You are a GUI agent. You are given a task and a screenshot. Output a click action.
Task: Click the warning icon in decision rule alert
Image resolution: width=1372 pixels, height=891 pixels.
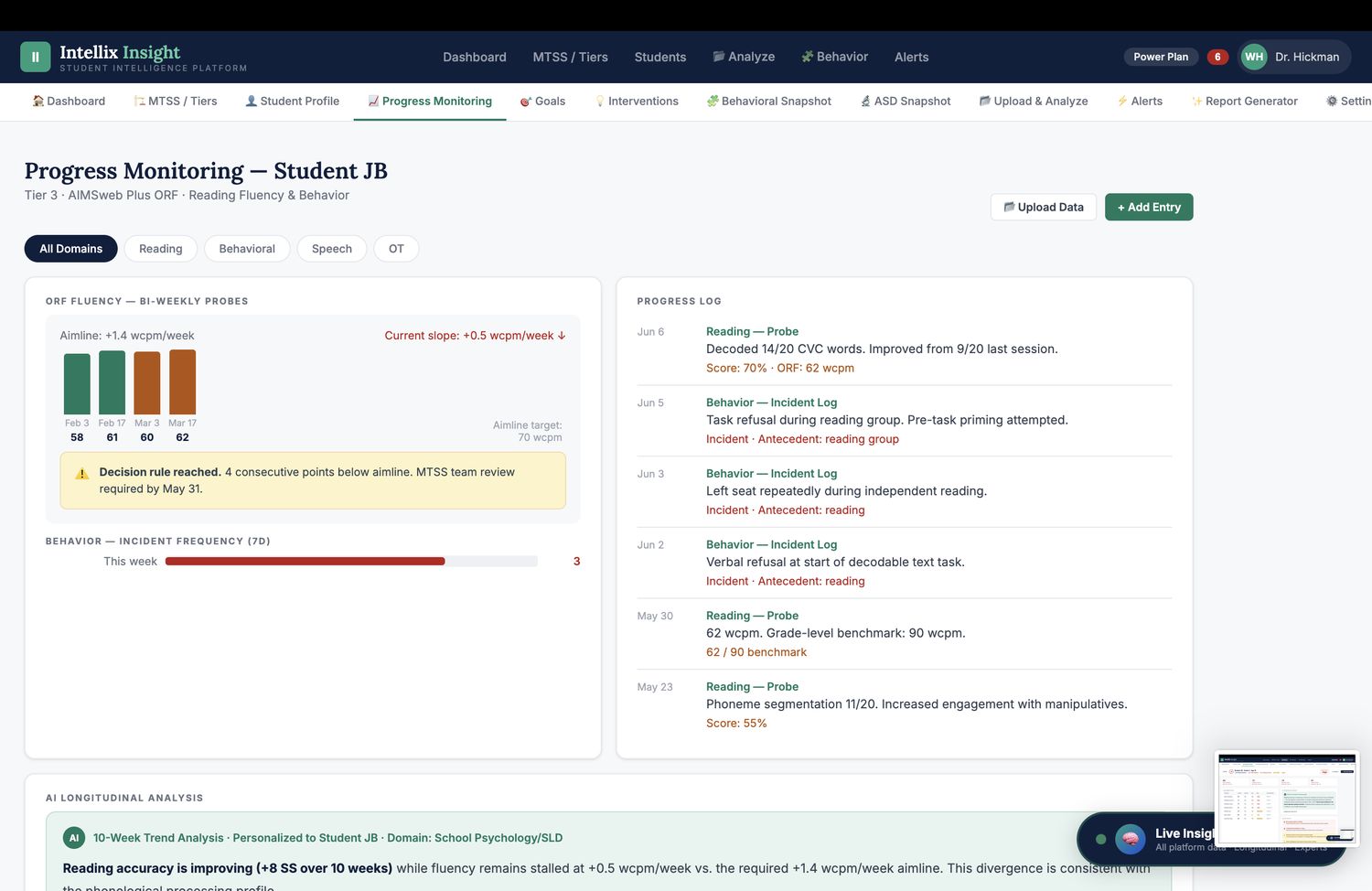pos(81,473)
